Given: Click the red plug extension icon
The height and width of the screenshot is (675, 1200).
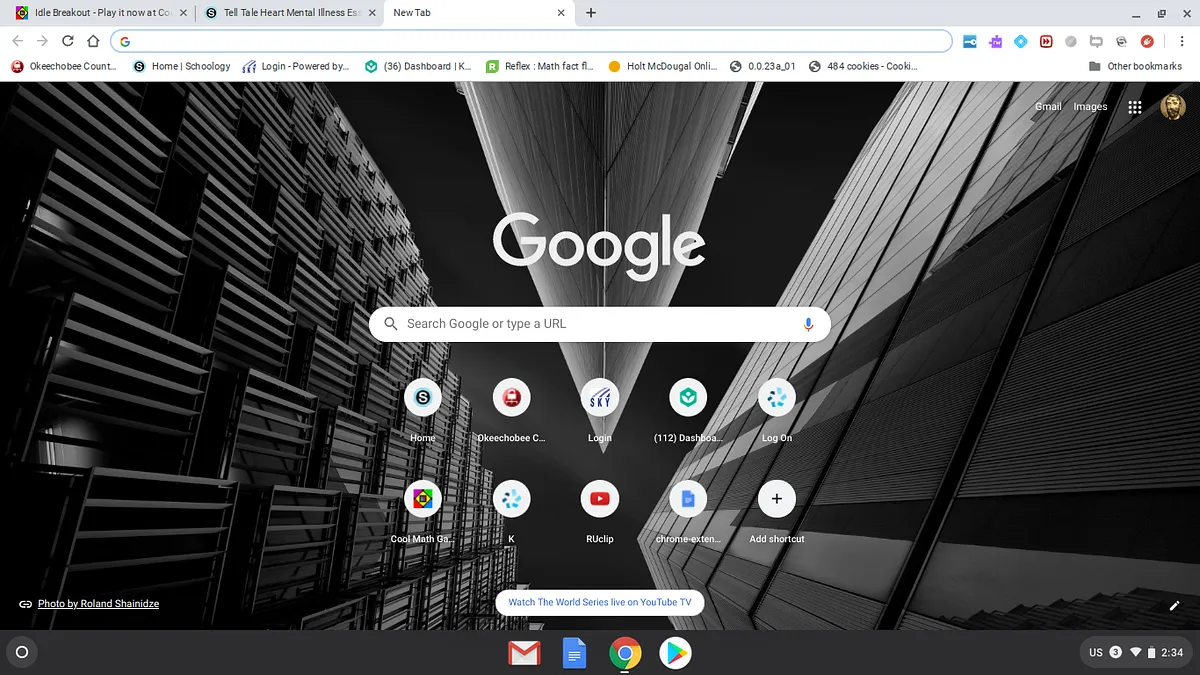Looking at the screenshot, I should pos(1147,41).
